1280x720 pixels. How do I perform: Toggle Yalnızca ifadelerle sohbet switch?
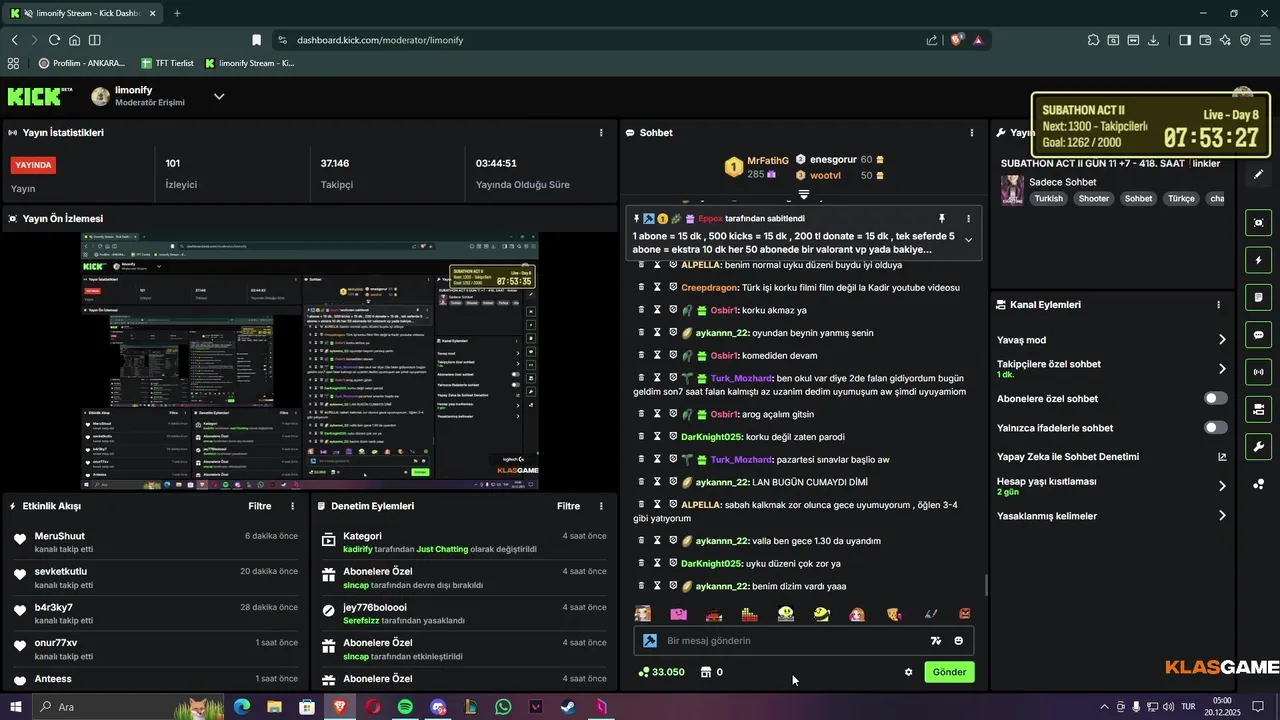(x=1215, y=428)
